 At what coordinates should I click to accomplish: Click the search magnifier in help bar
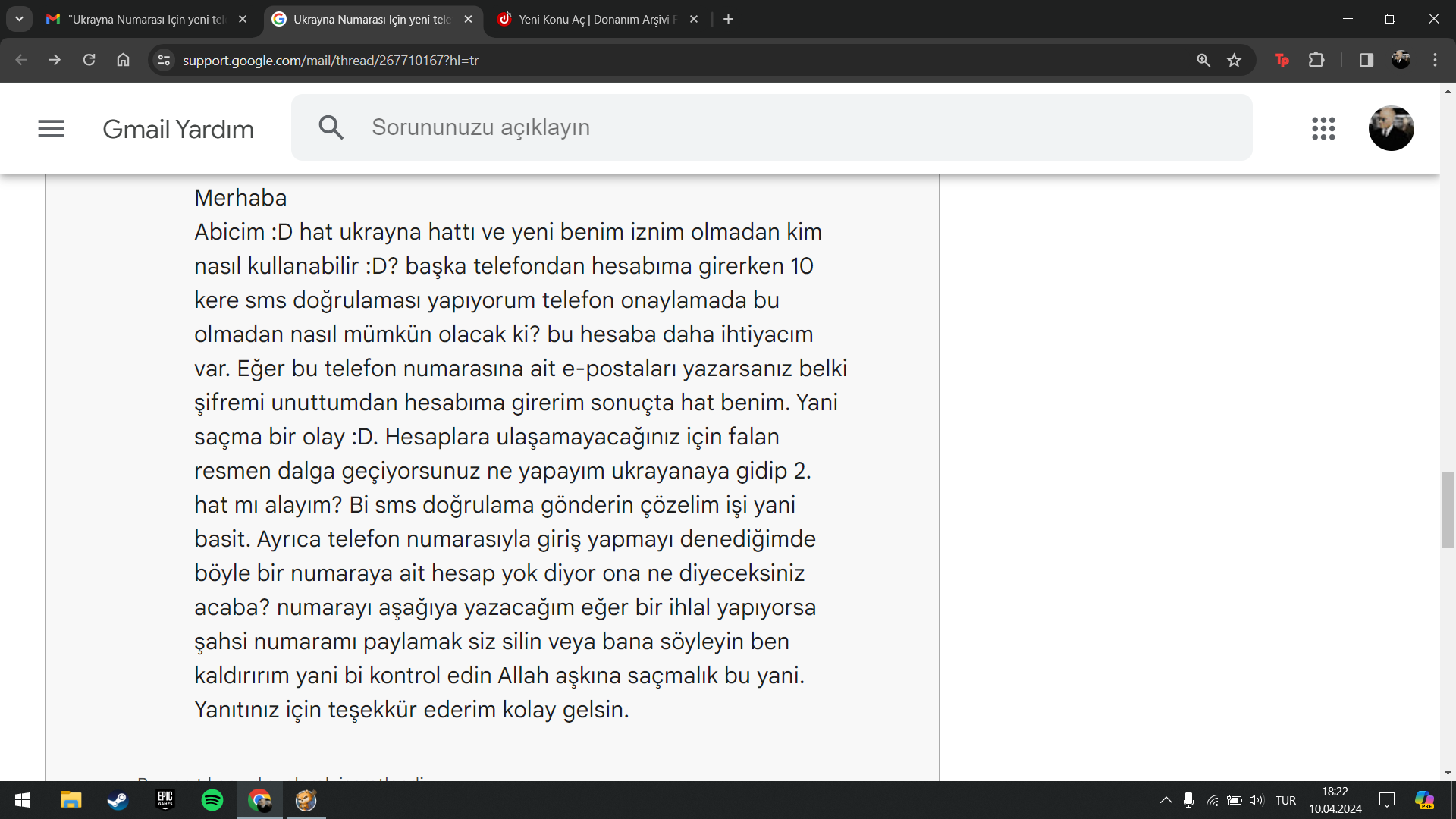331,127
